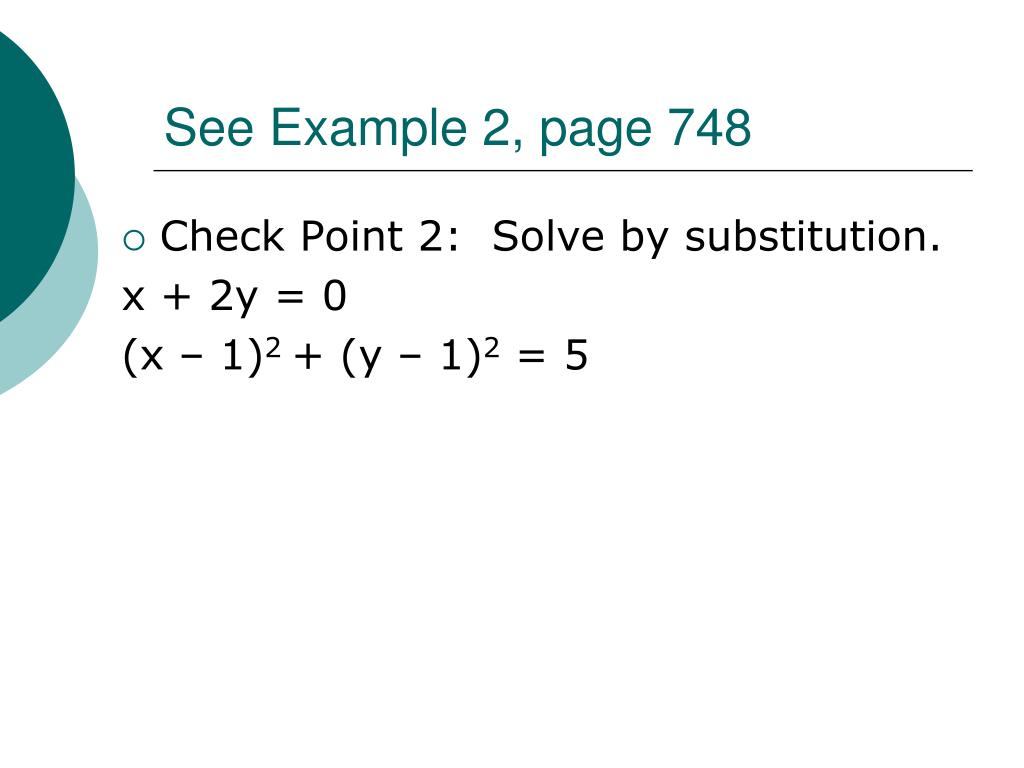Click the number 748 in the title

point(709,127)
